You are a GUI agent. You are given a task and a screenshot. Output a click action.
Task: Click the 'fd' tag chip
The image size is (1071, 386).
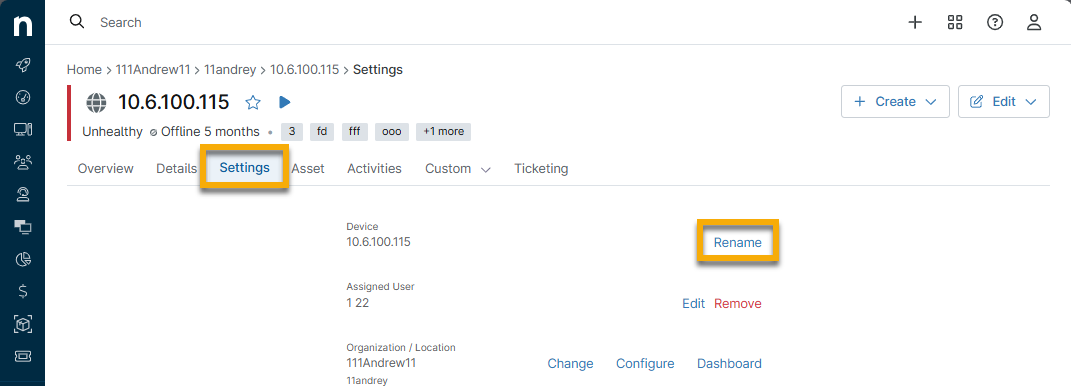322,132
